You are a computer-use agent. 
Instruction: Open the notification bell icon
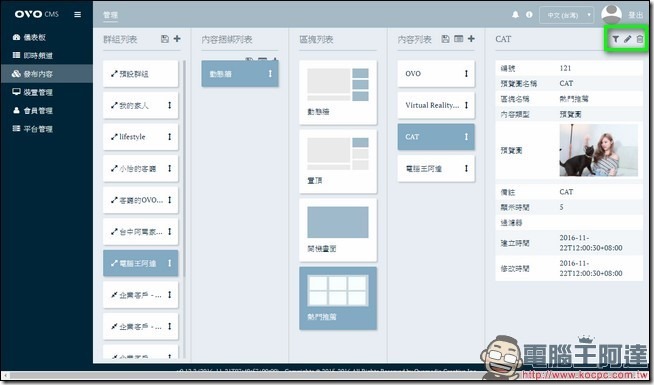click(516, 15)
